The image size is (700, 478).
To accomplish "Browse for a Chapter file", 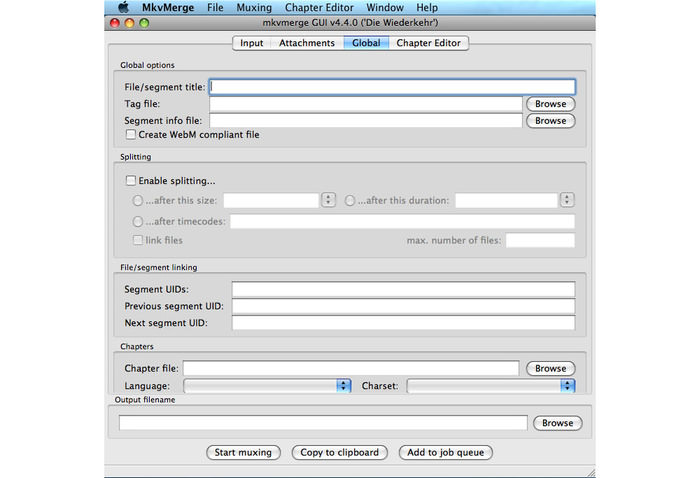I will 550,368.
